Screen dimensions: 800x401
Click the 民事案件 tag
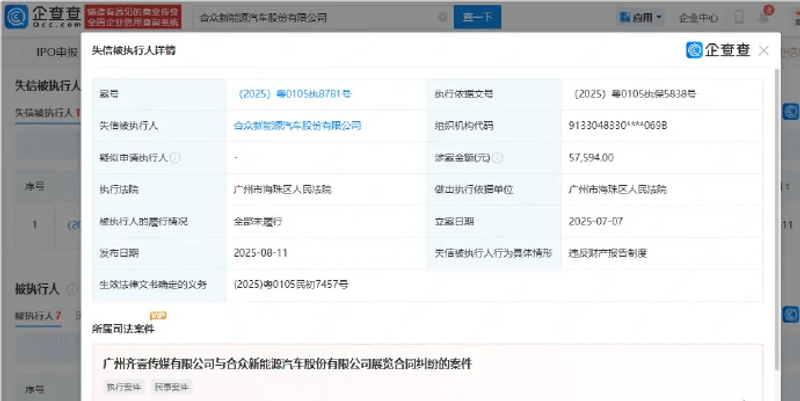(x=171, y=387)
